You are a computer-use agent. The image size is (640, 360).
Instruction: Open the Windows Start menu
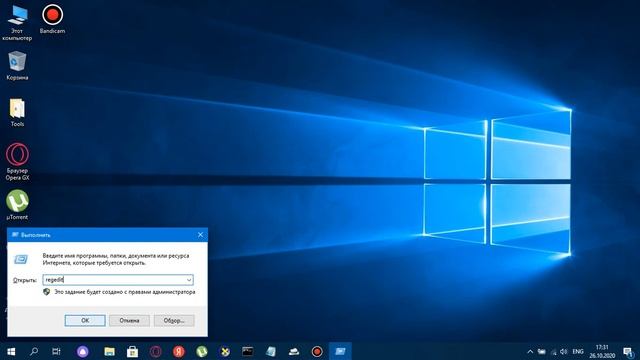coord(11,351)
